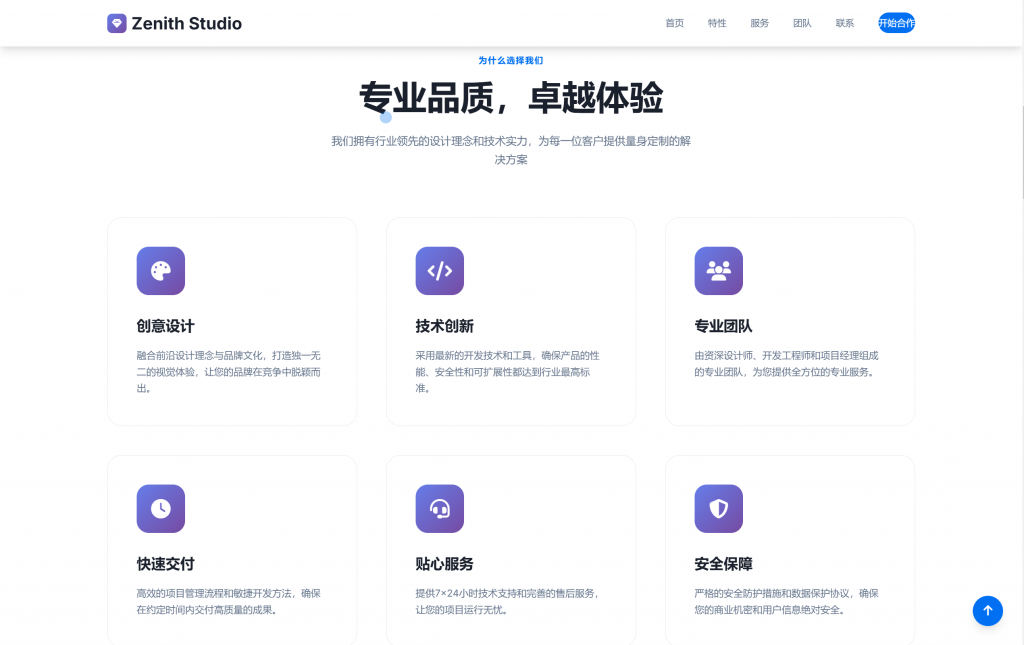Click the Zenith Studio logo icon
Viewport: 1024px width, 645px height.
click(x=115, y=22)
